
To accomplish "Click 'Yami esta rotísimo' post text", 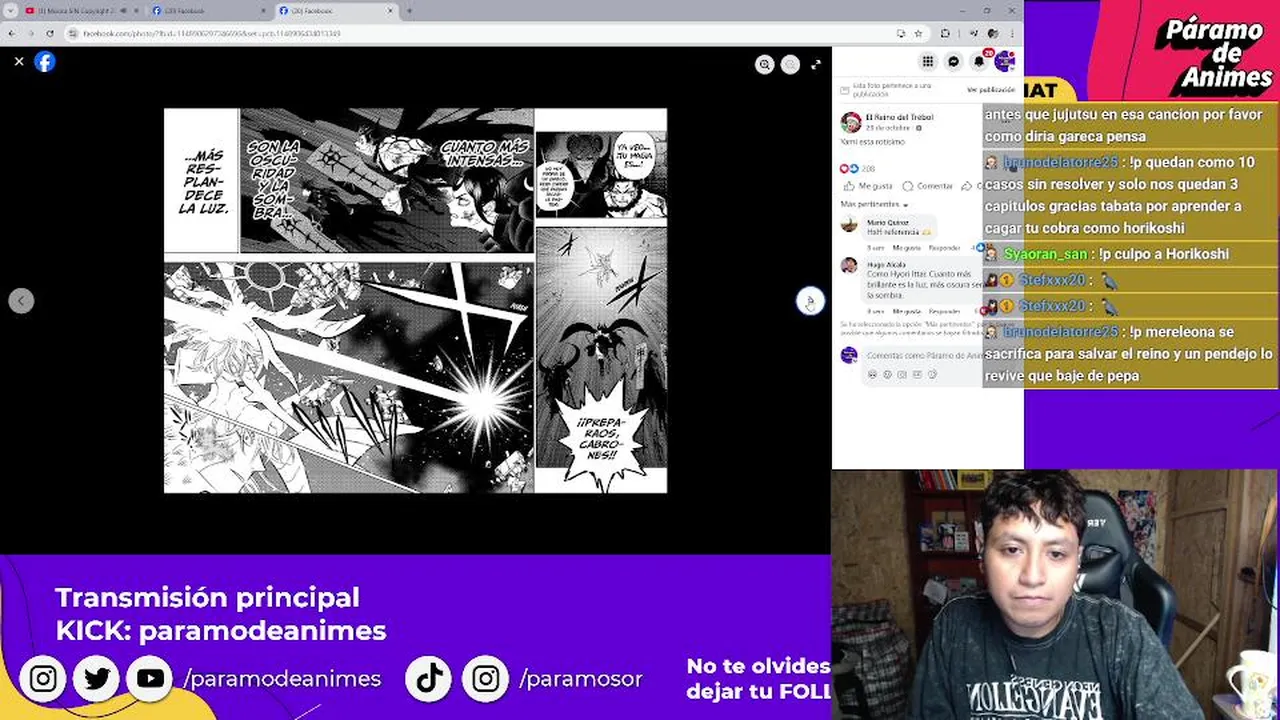I will click(872, 142).
